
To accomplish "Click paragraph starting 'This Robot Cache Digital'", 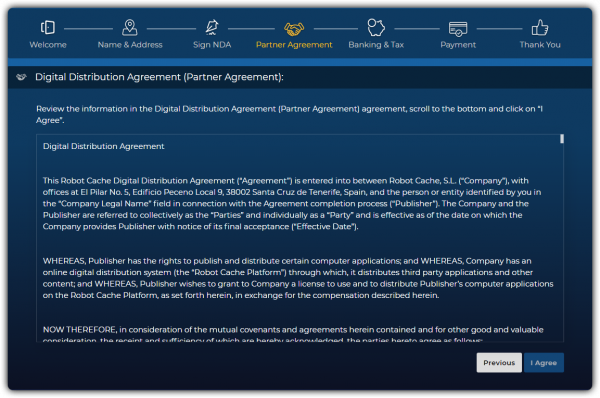I will pos(292,204).
